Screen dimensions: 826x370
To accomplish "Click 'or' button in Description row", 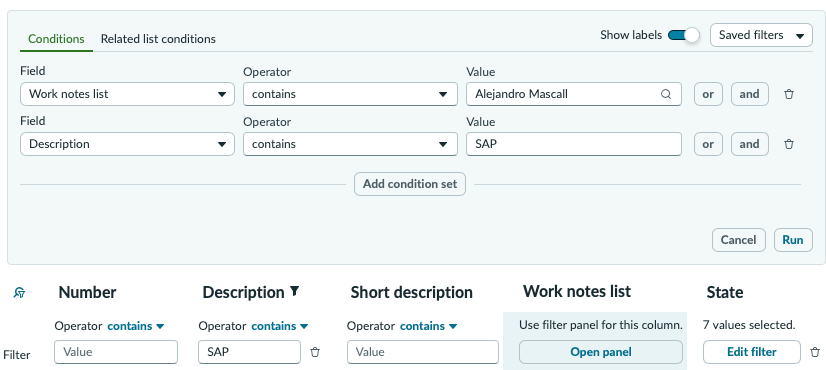I will [708, 144].
